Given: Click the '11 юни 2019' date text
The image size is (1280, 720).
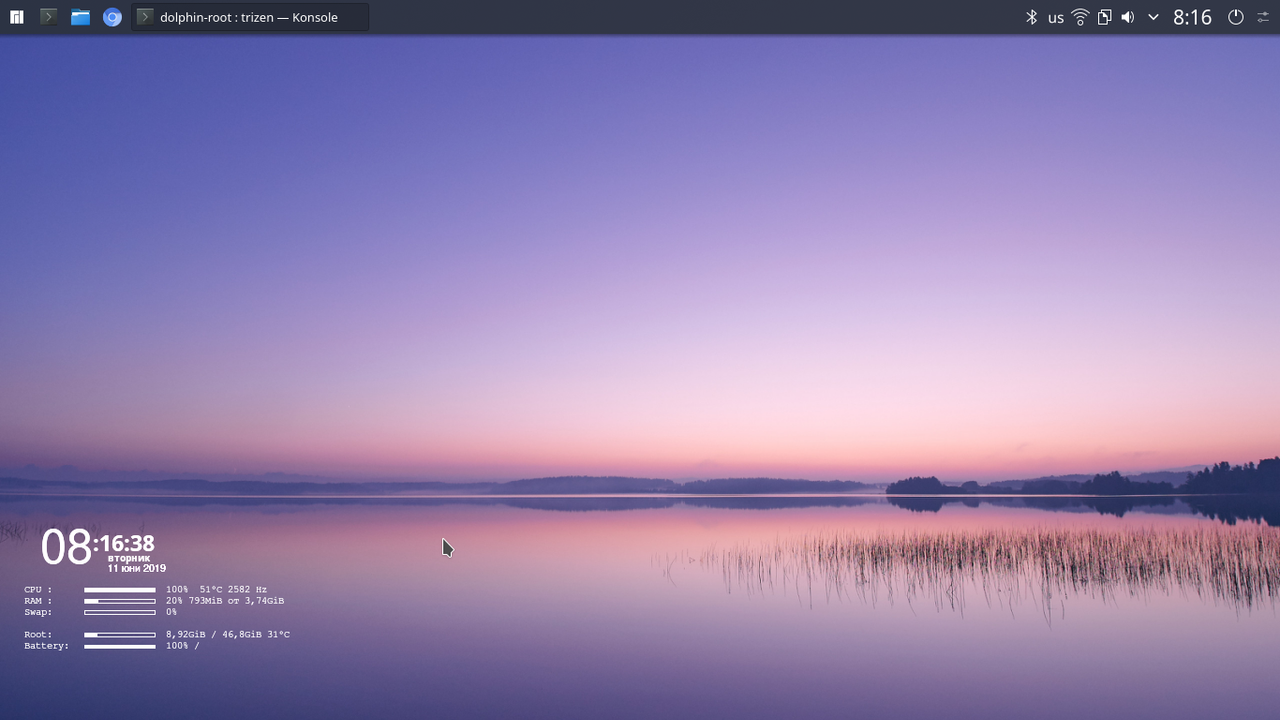Looking at the screenshot, I should [137, 568].
